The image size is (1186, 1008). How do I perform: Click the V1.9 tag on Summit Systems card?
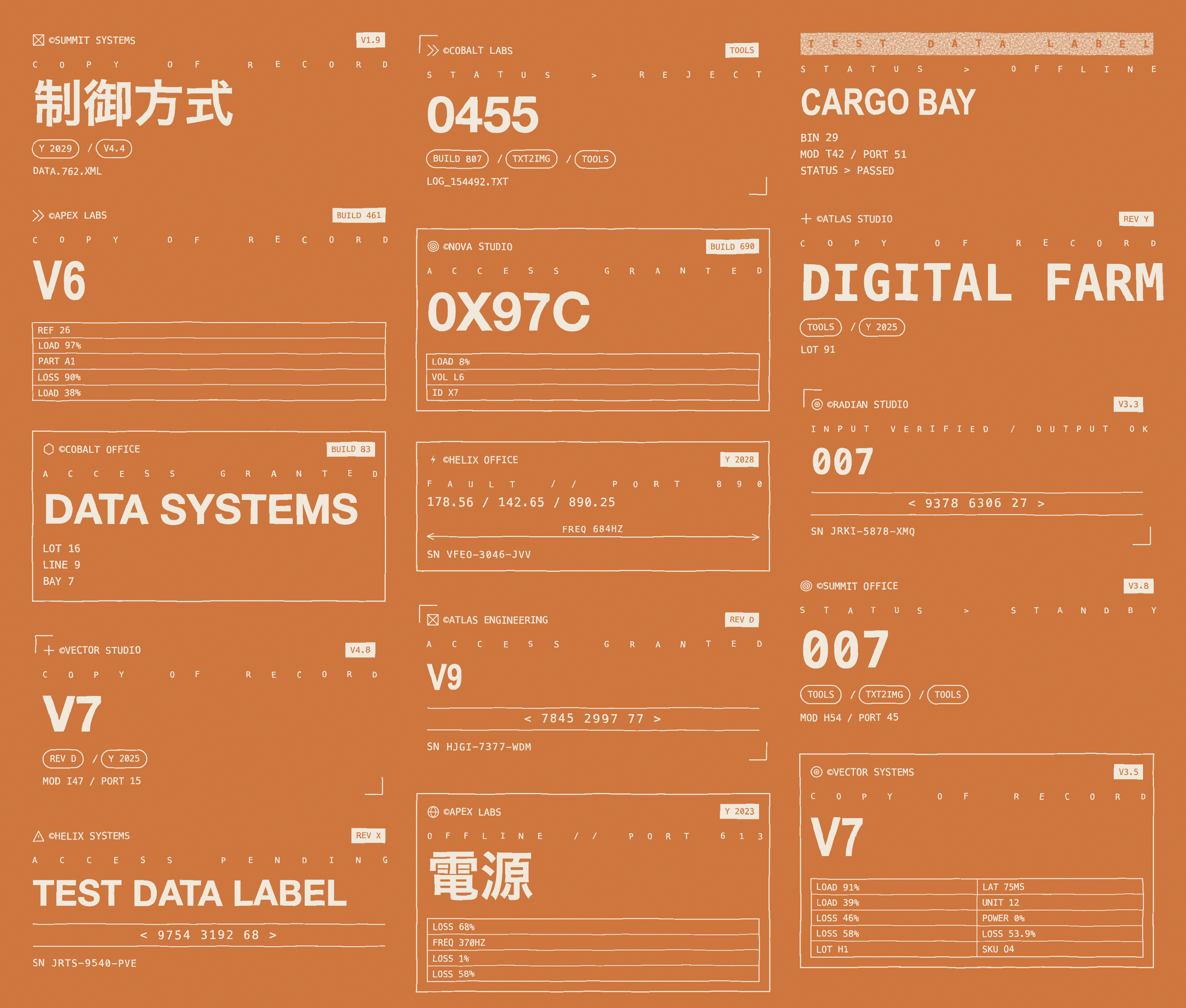(370, 40)
